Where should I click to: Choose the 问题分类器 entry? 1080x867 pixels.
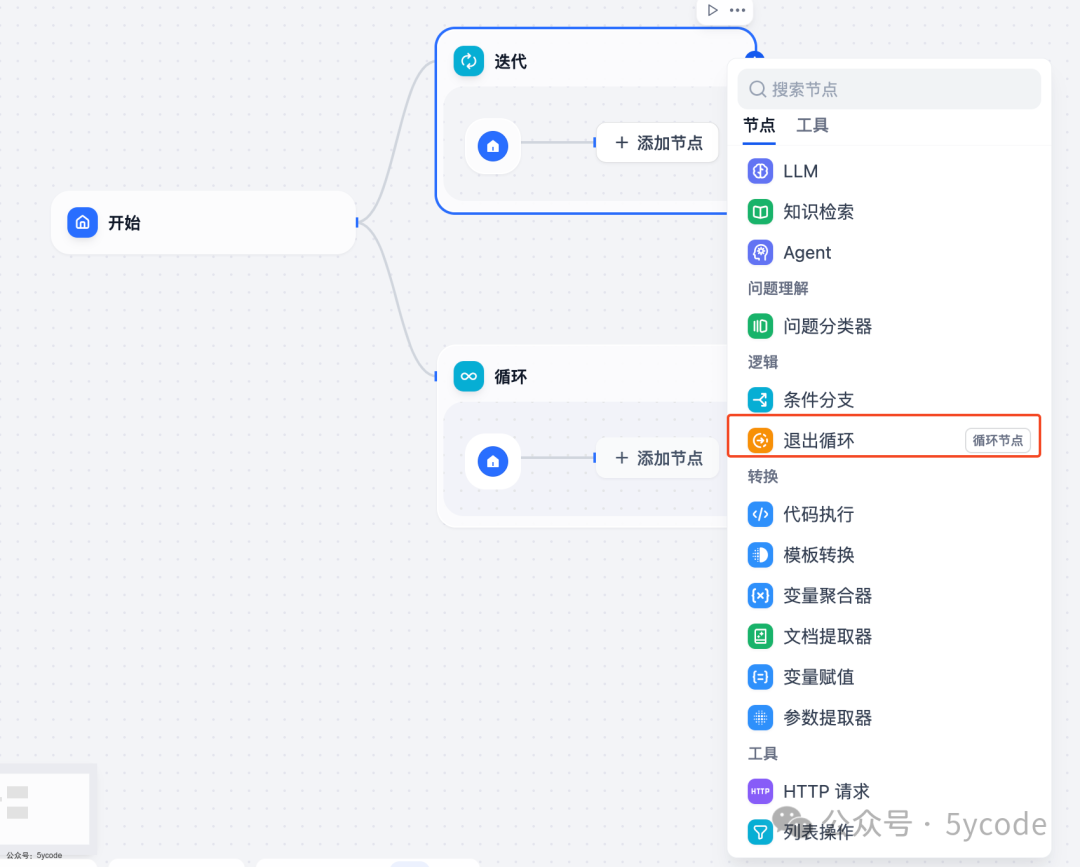pos(889,326)
